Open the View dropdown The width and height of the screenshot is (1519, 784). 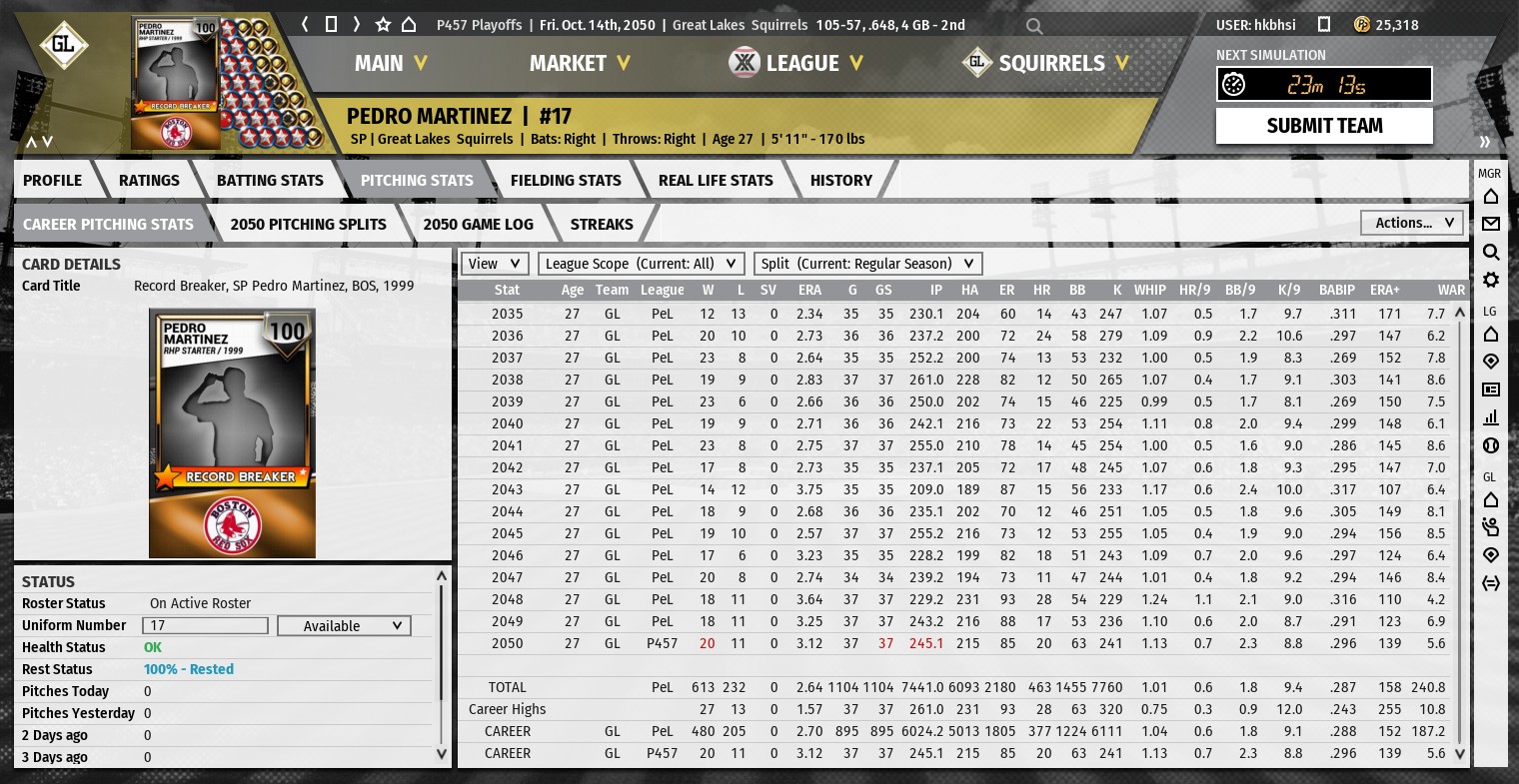click(x=495, y=264)
